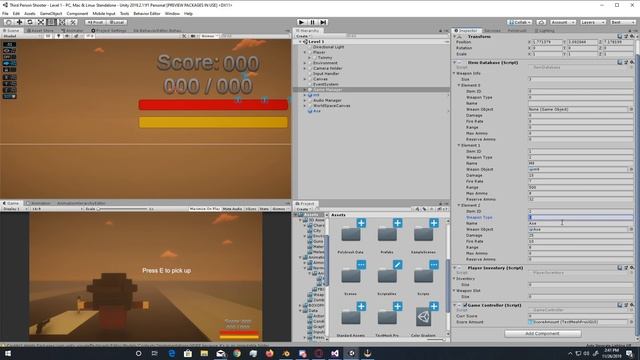
Task: Open Visual Studio from the taskbar
Action: 335,353
